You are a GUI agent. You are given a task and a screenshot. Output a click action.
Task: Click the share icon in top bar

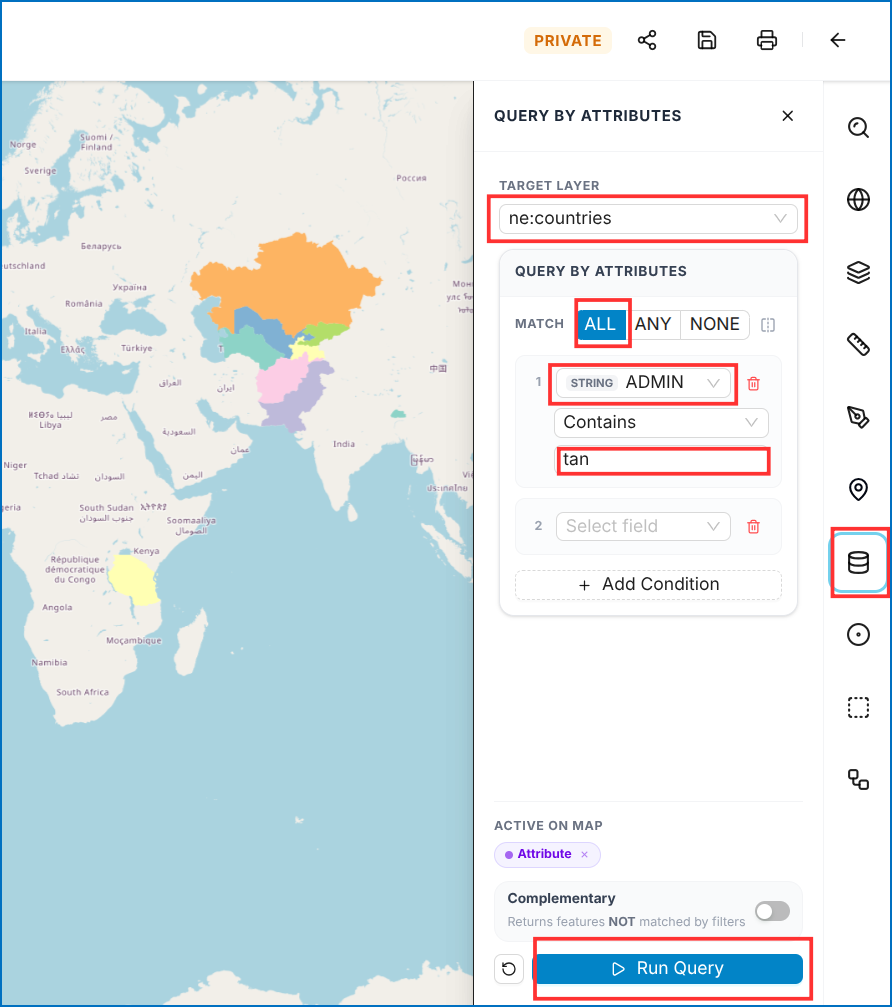click(647, 40)
